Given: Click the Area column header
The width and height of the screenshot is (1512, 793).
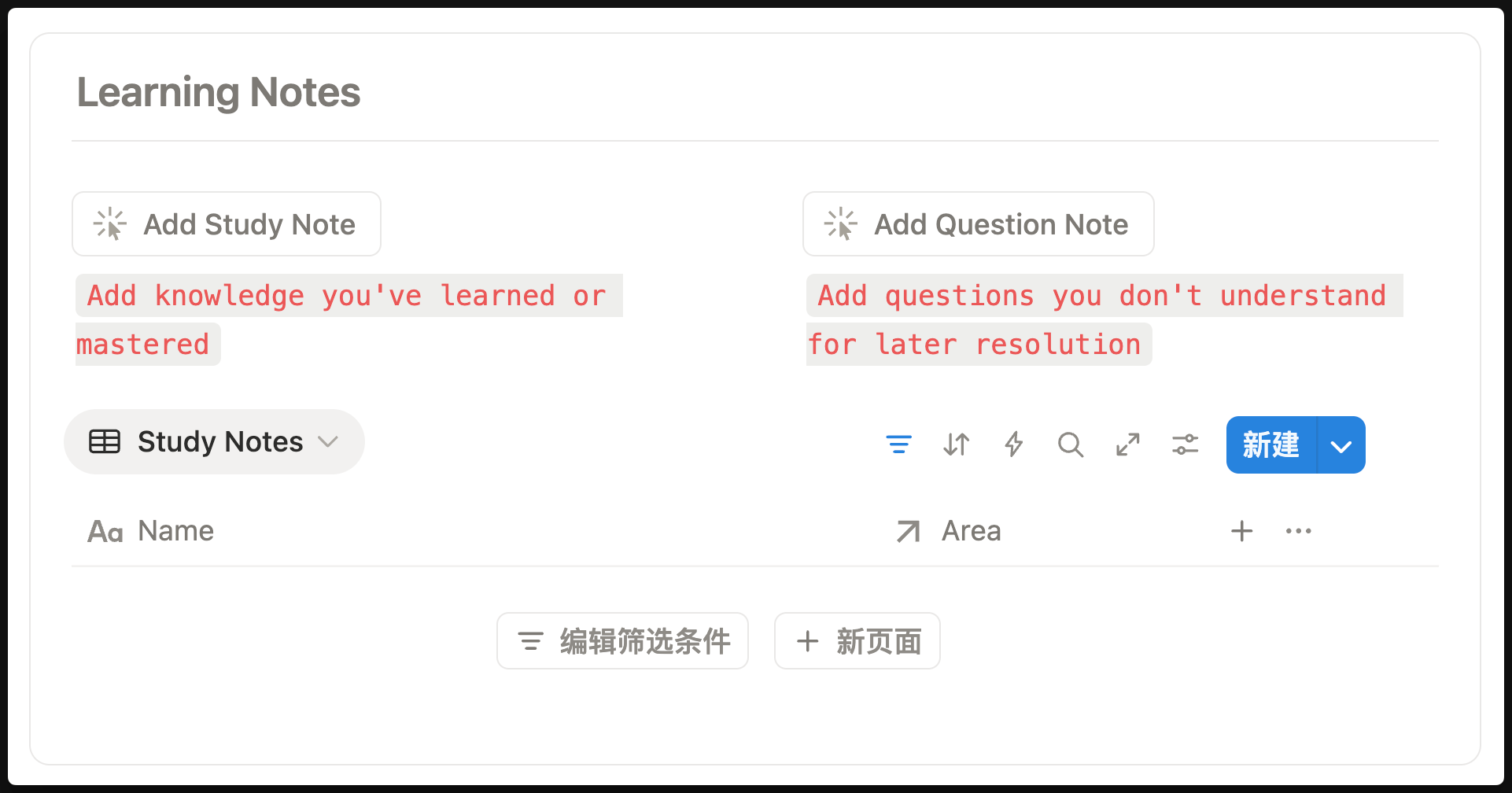Looking at the screenshot, I should pyautogui.click(x=971, y=531).
